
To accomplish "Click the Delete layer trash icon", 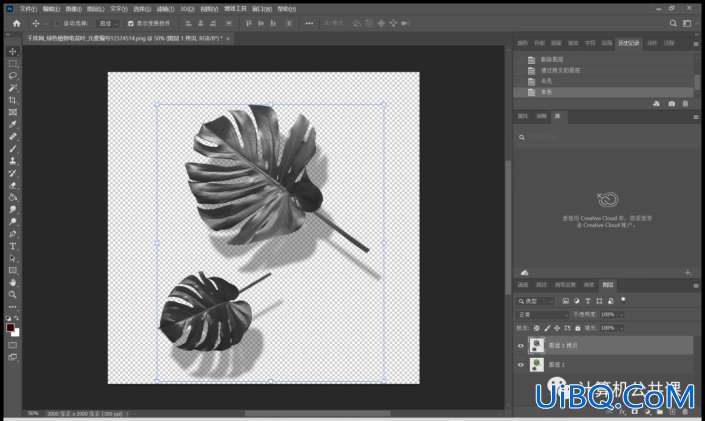I will click(685, 412).
